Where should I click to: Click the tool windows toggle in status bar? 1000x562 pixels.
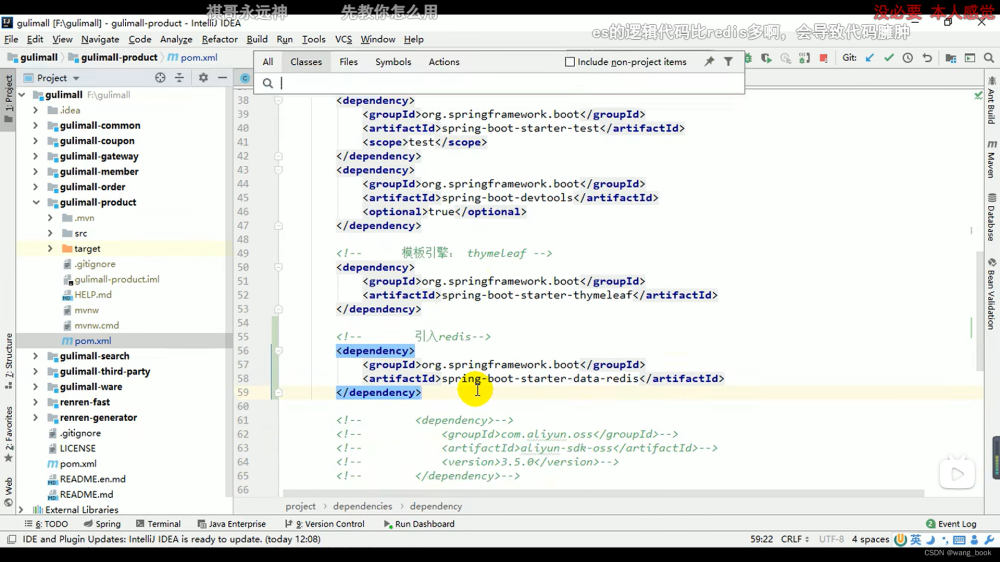click(x=11, y=540)
